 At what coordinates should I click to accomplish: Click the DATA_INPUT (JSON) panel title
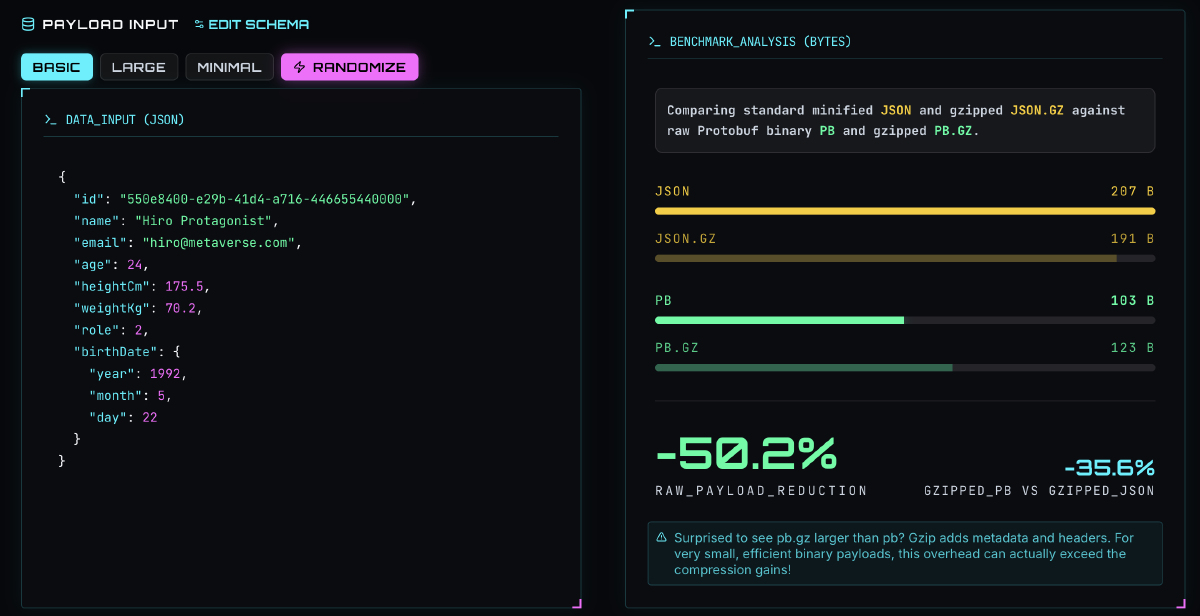(125, 119)
